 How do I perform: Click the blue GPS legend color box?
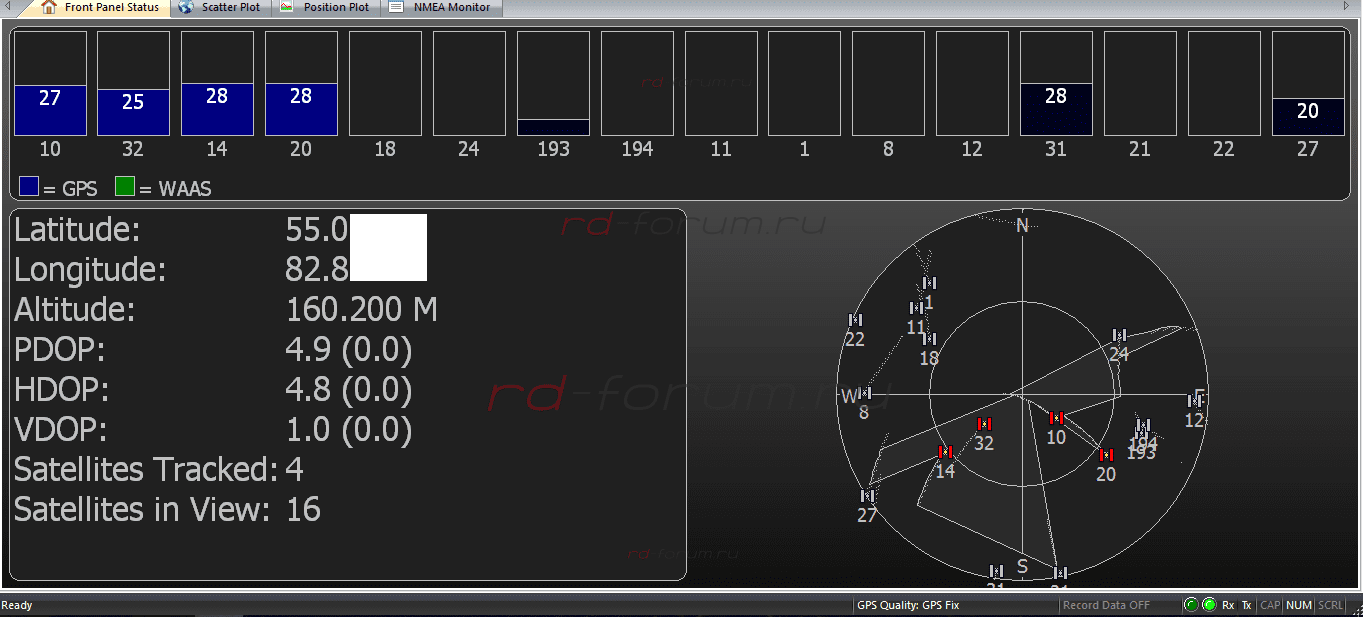click(29, 187)
